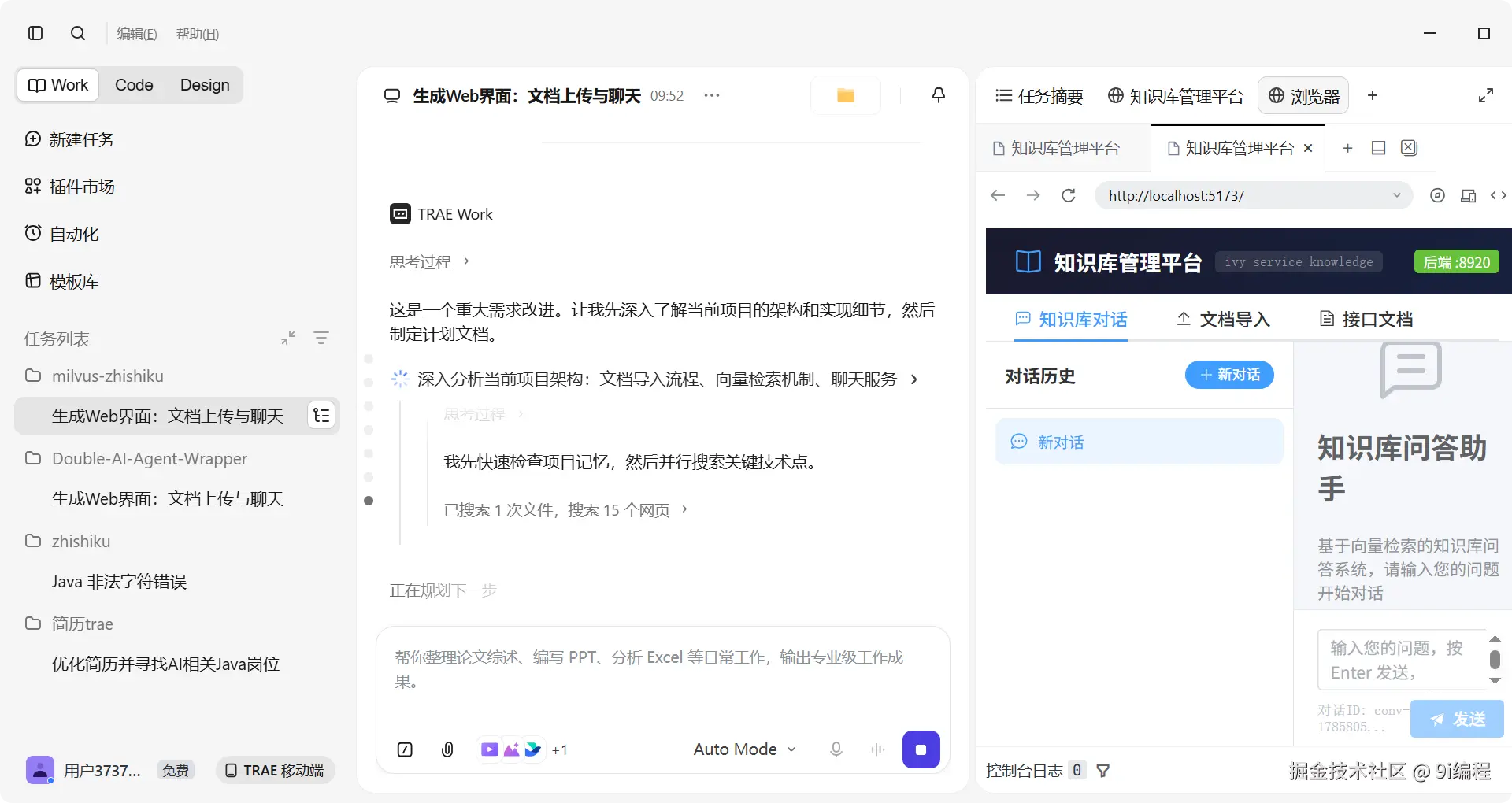Screen dimensions: 1512x803
Task: Close all browser tabs icon
Action: pos(1409,148)
